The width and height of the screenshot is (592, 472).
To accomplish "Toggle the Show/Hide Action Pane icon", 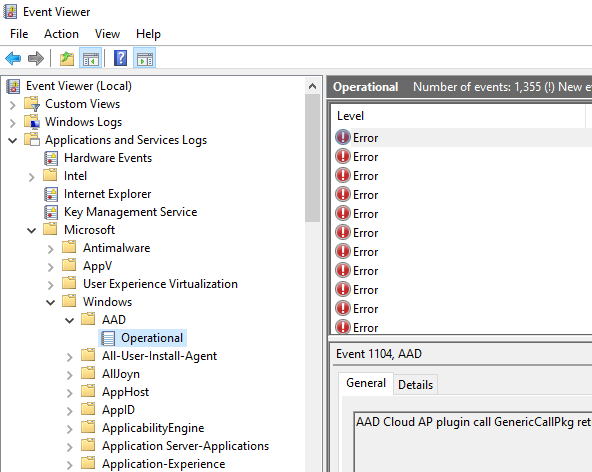I will pos(145,59).
